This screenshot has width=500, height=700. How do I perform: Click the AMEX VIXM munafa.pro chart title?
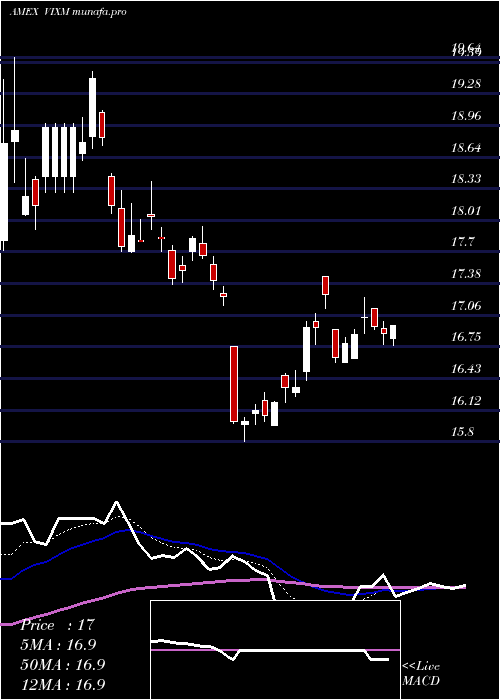pos(68,12)
